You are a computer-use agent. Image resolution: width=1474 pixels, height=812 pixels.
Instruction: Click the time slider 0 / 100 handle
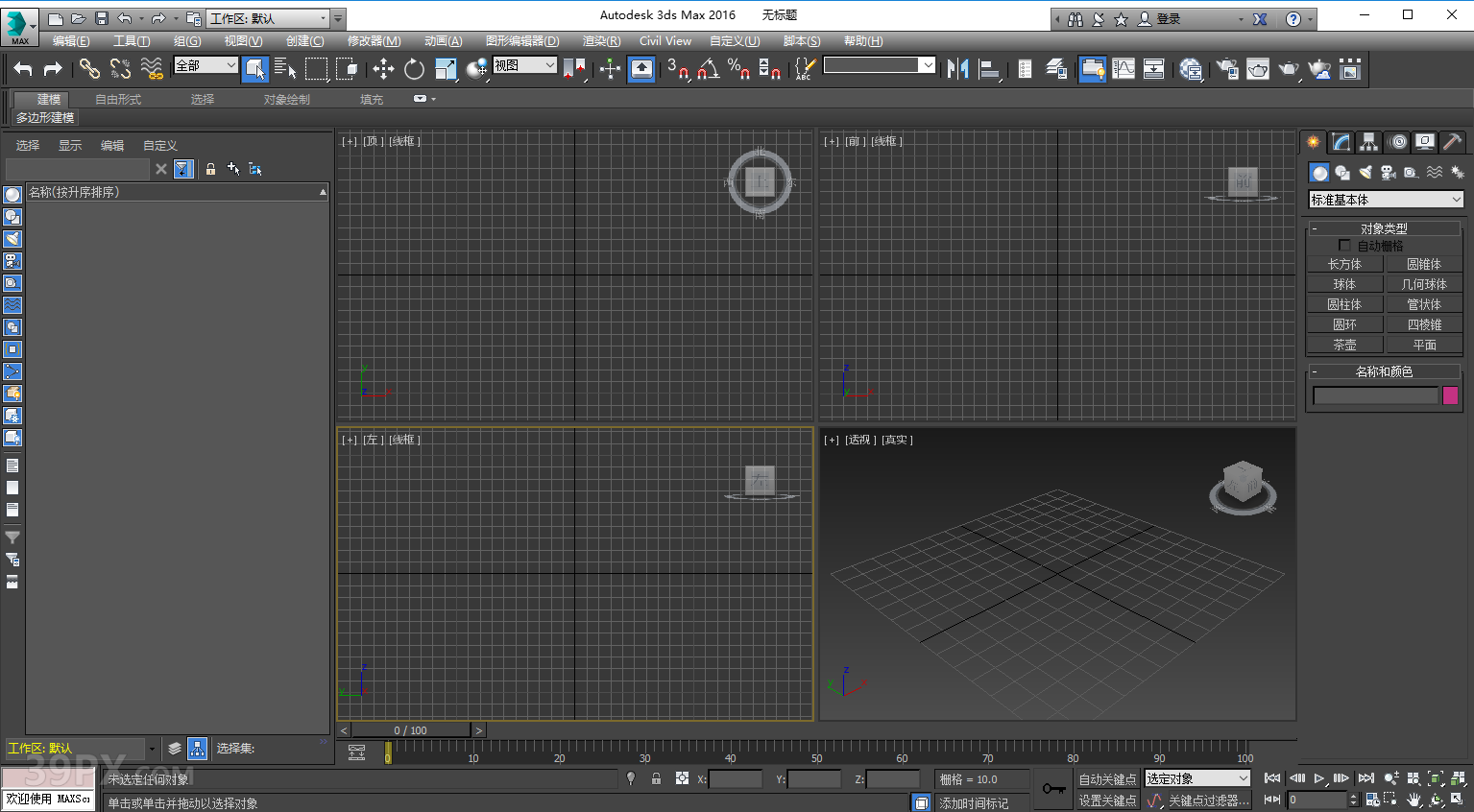(411, 730)
